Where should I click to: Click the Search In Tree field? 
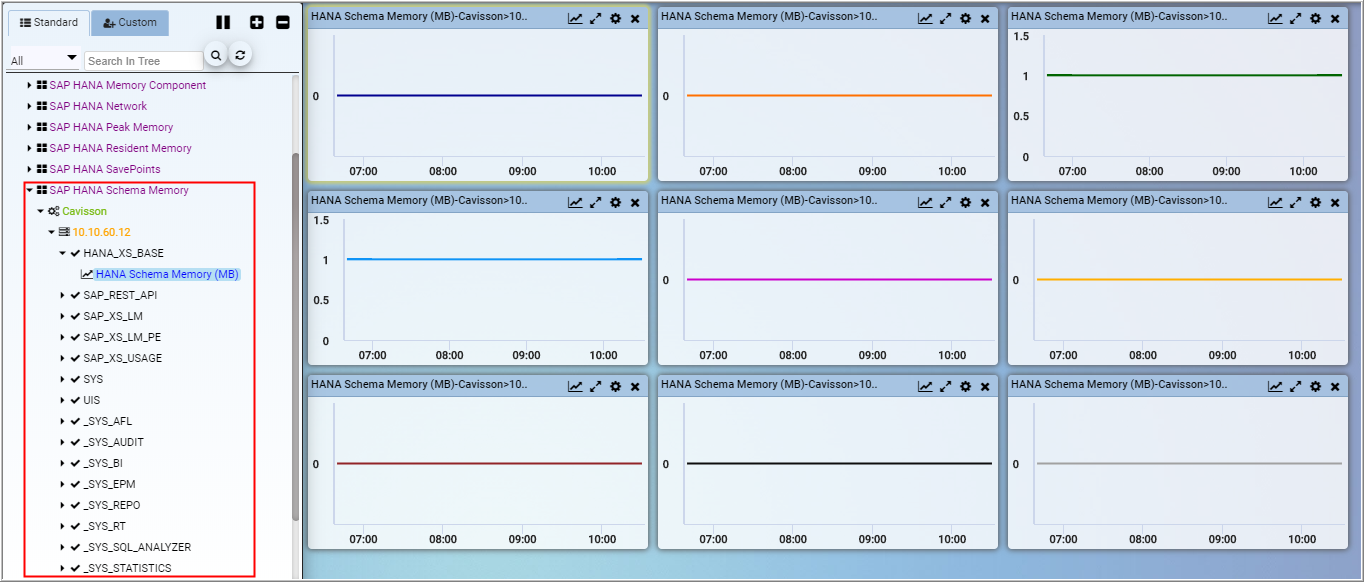coord(144,61)
